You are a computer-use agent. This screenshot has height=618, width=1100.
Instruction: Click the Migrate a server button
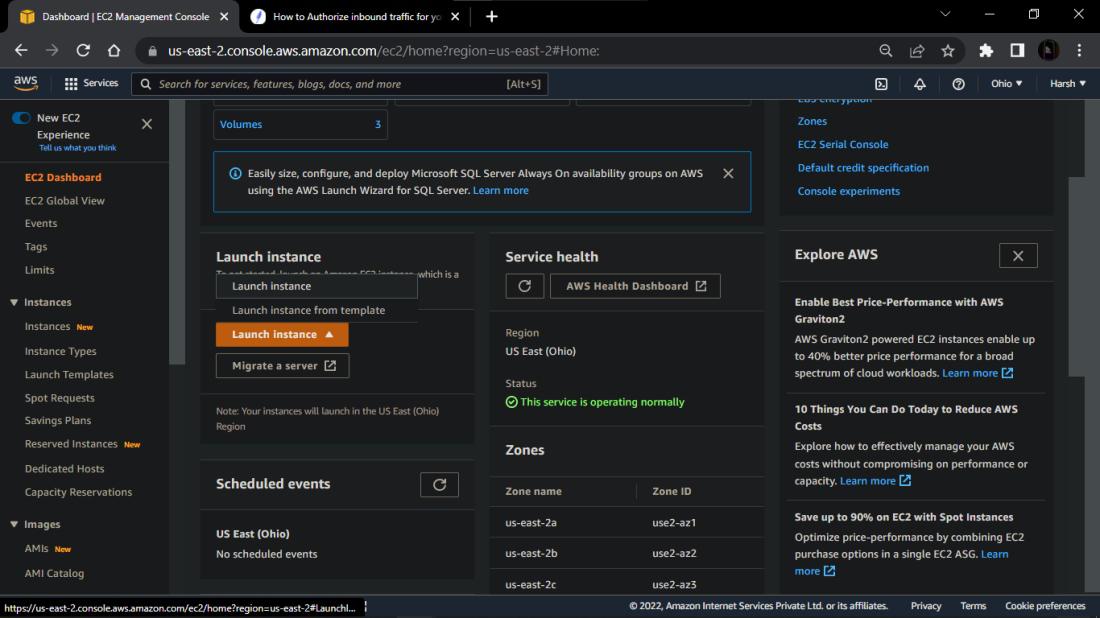pyautogui.click(x=282, y=366)
